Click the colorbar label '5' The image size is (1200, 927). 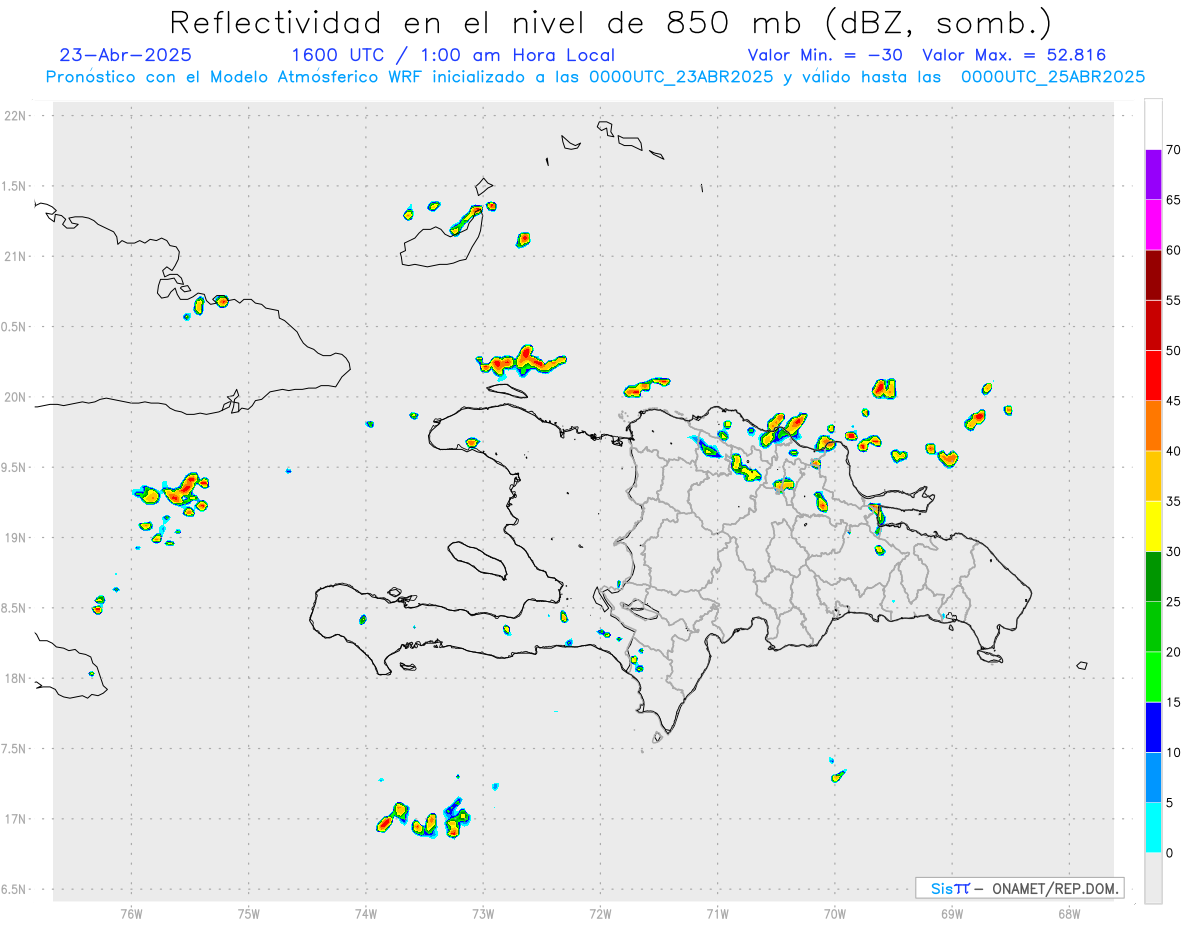[x=1169, y=803]
